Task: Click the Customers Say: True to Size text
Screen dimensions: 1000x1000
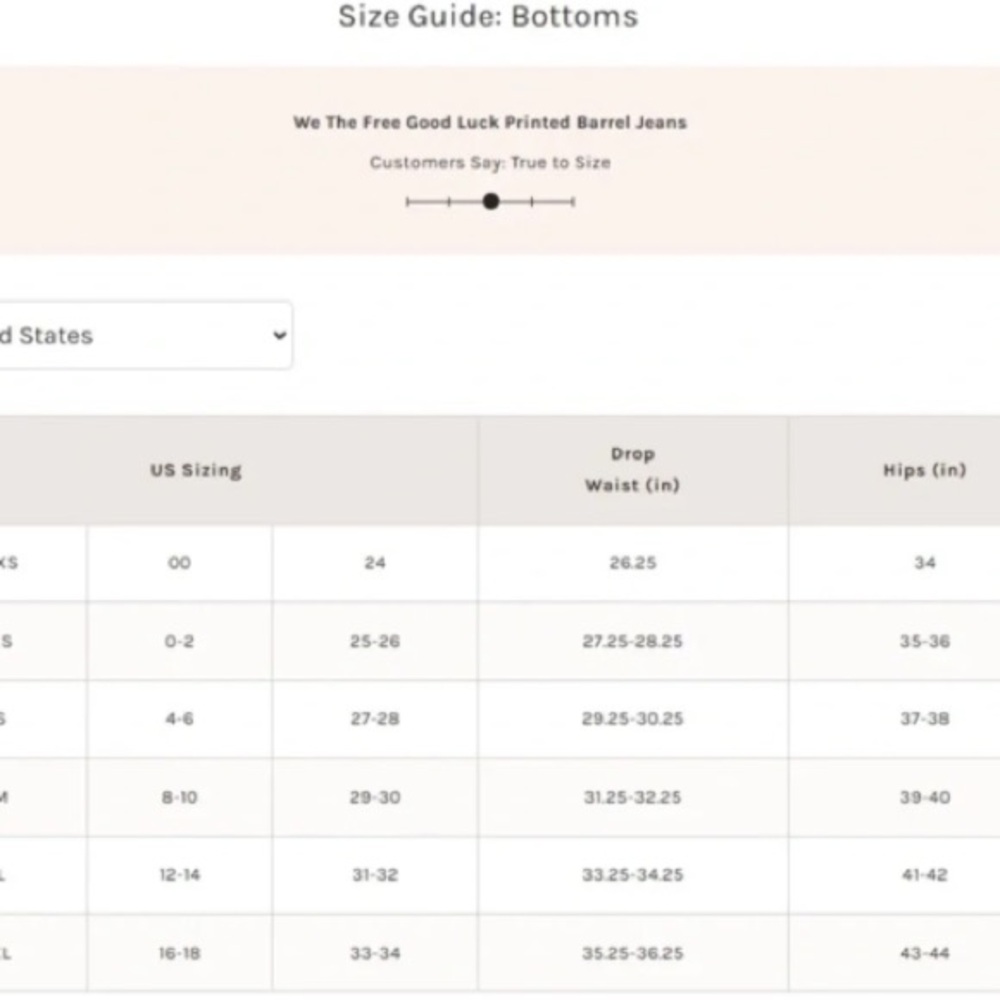Action: coord(490,163)
